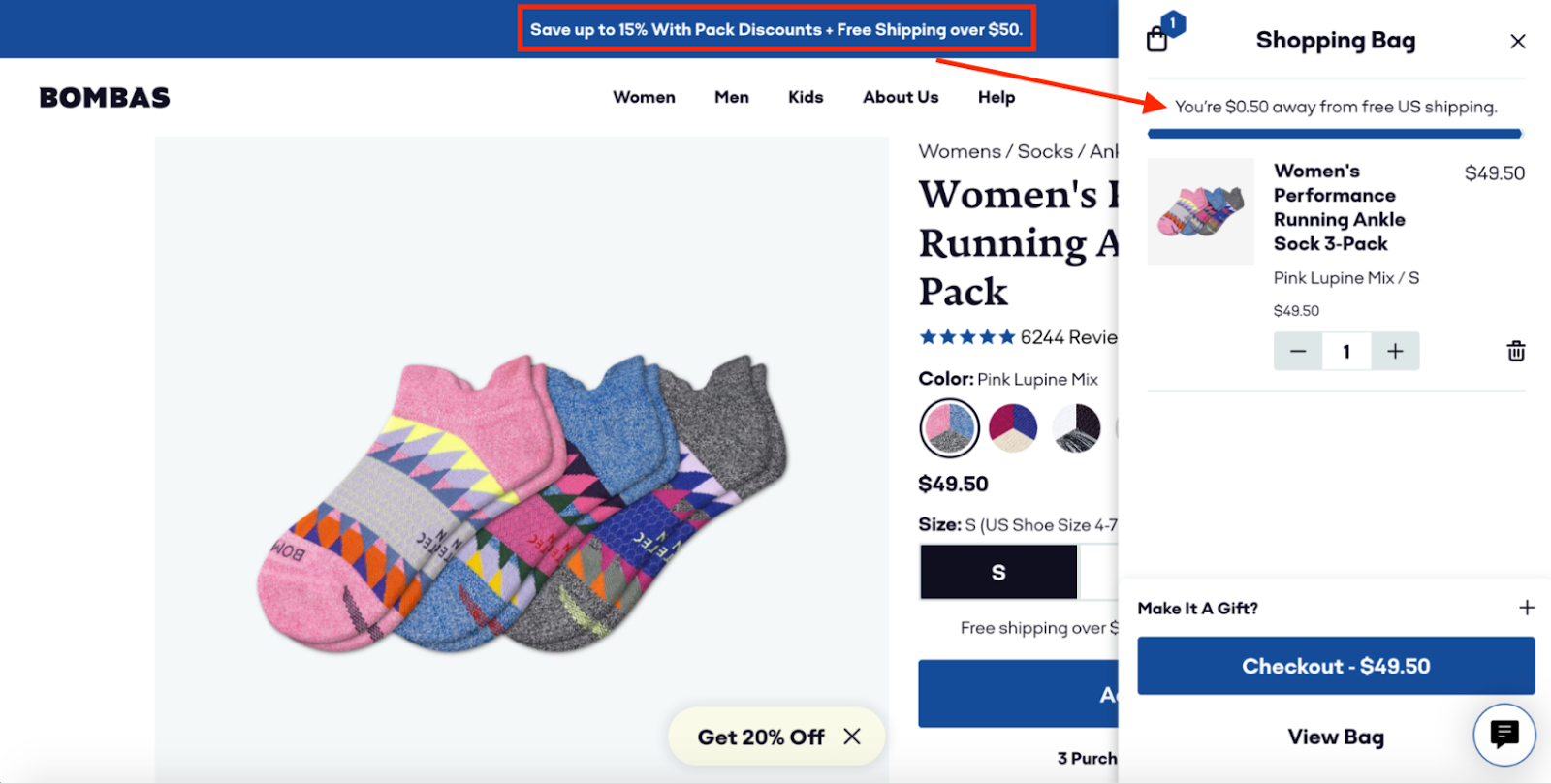Viewport: 1551px width, 784px height.
Task: Pick the black and white color swatch
Action: pyautogui.click(x=1076, y=427)
